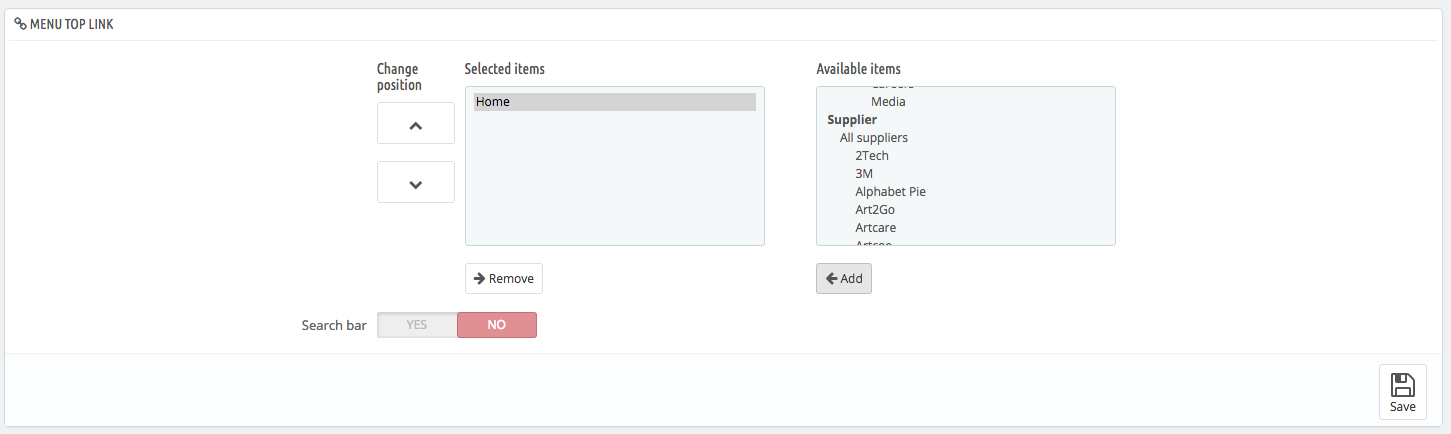Choose Alphabet Pie supplier
The image size is (1451, 434).
pyautogui.click(x=890, y=192)
